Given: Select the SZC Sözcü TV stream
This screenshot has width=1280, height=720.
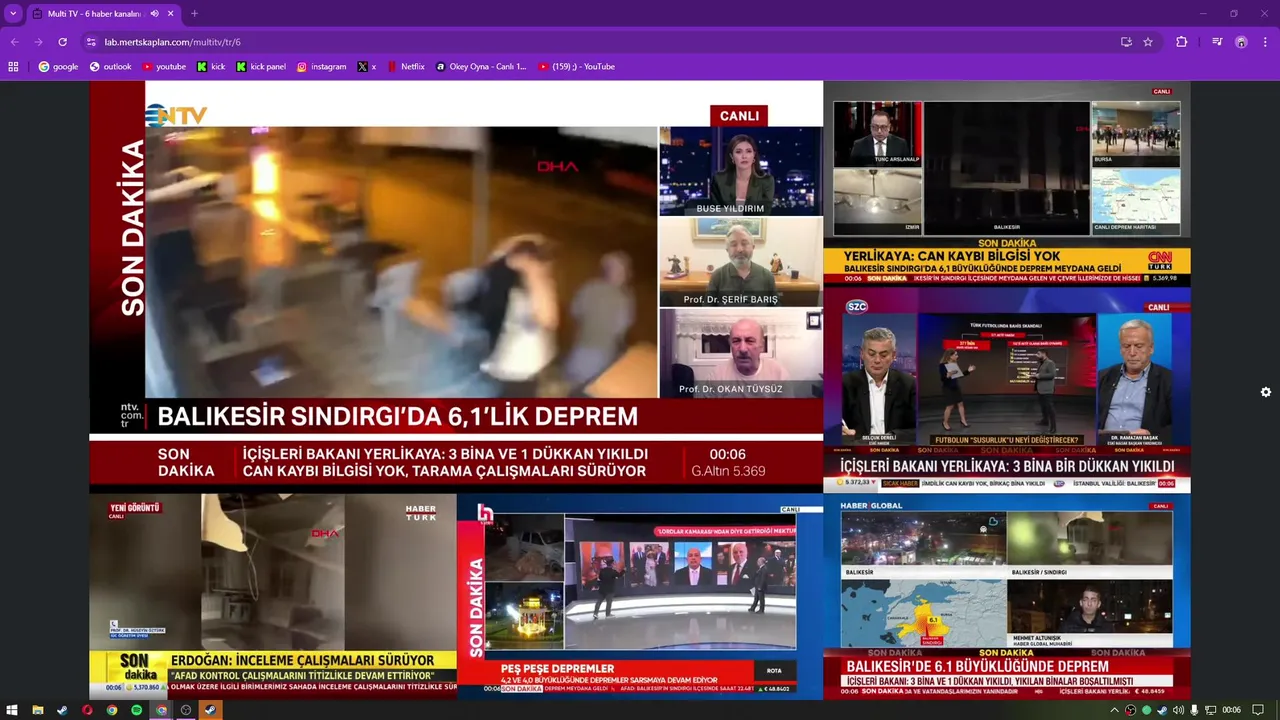Looking at the screenshot, I should (1007, 390).
